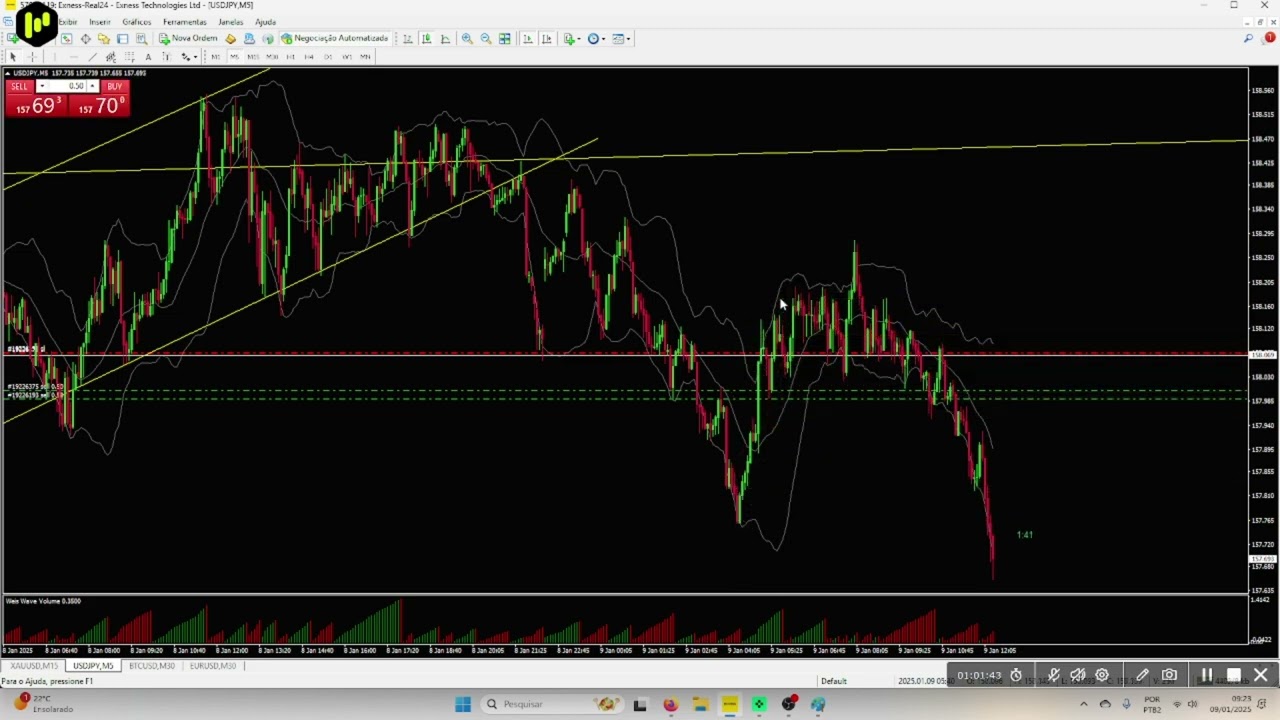Open the Gráficos menu
1280x720 pixels.
137,21
